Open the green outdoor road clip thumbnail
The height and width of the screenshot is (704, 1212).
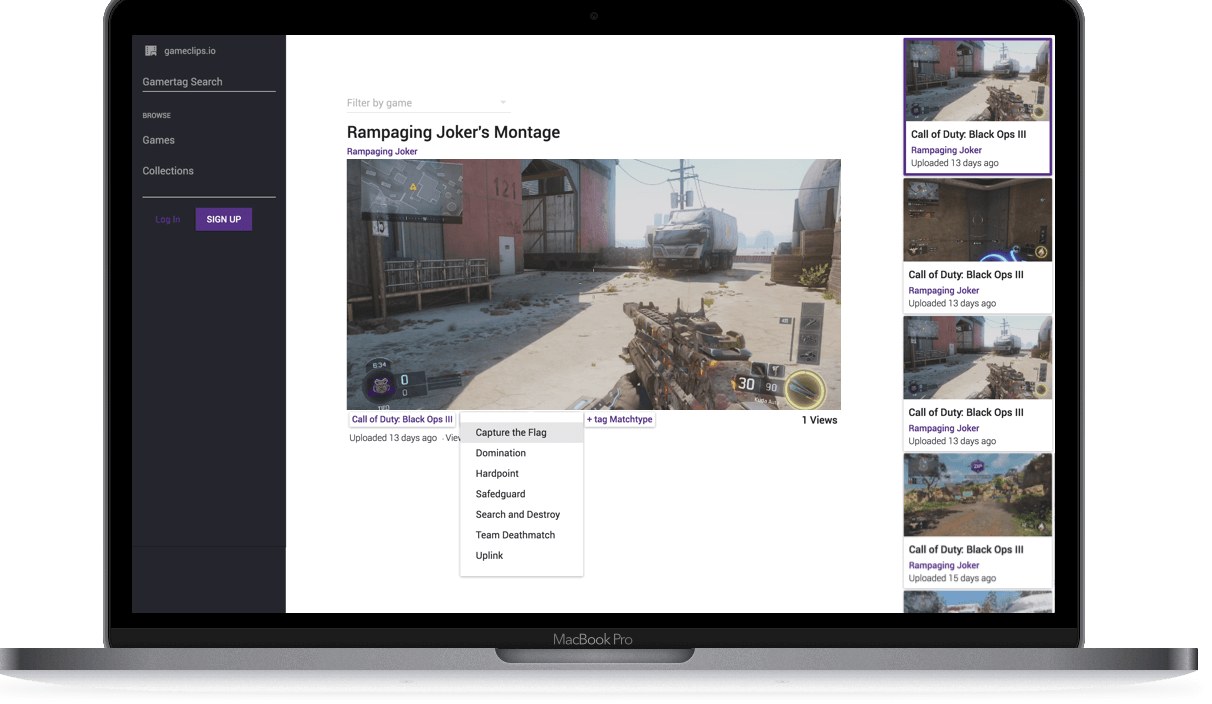pyautogui.click(x=977, y=495)
